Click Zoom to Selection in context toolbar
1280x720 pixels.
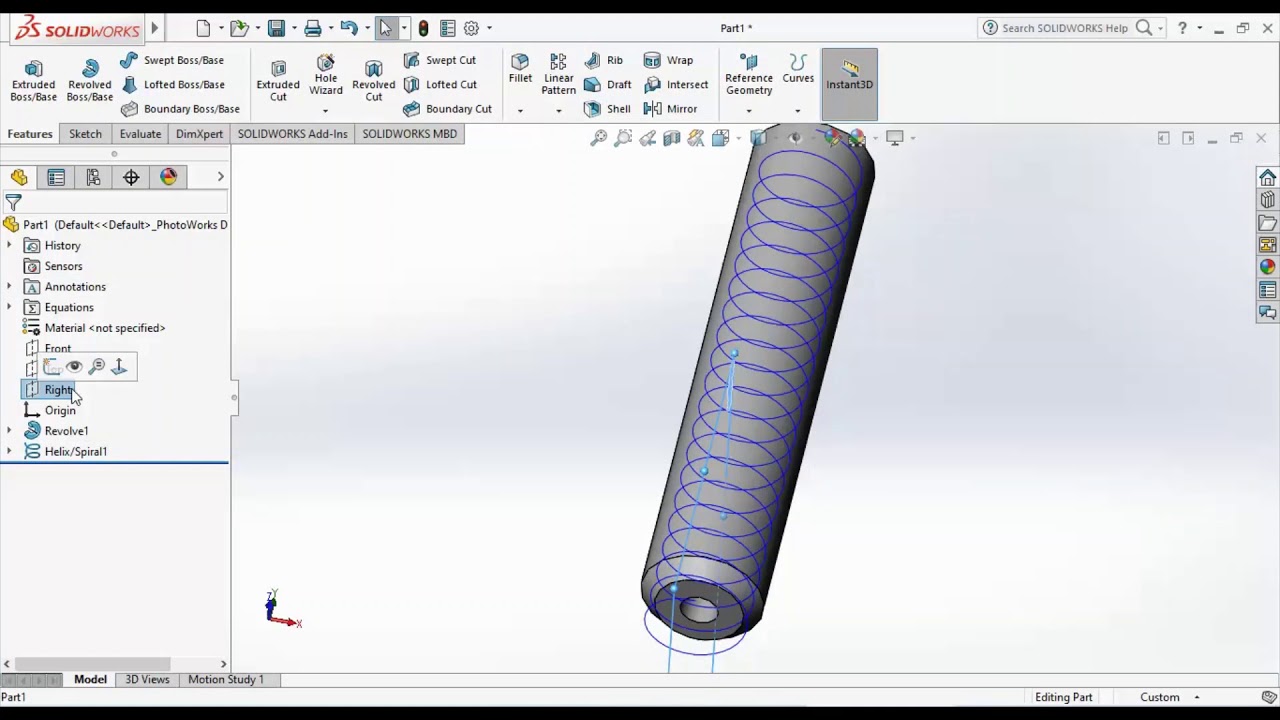(x=97, y=367)
